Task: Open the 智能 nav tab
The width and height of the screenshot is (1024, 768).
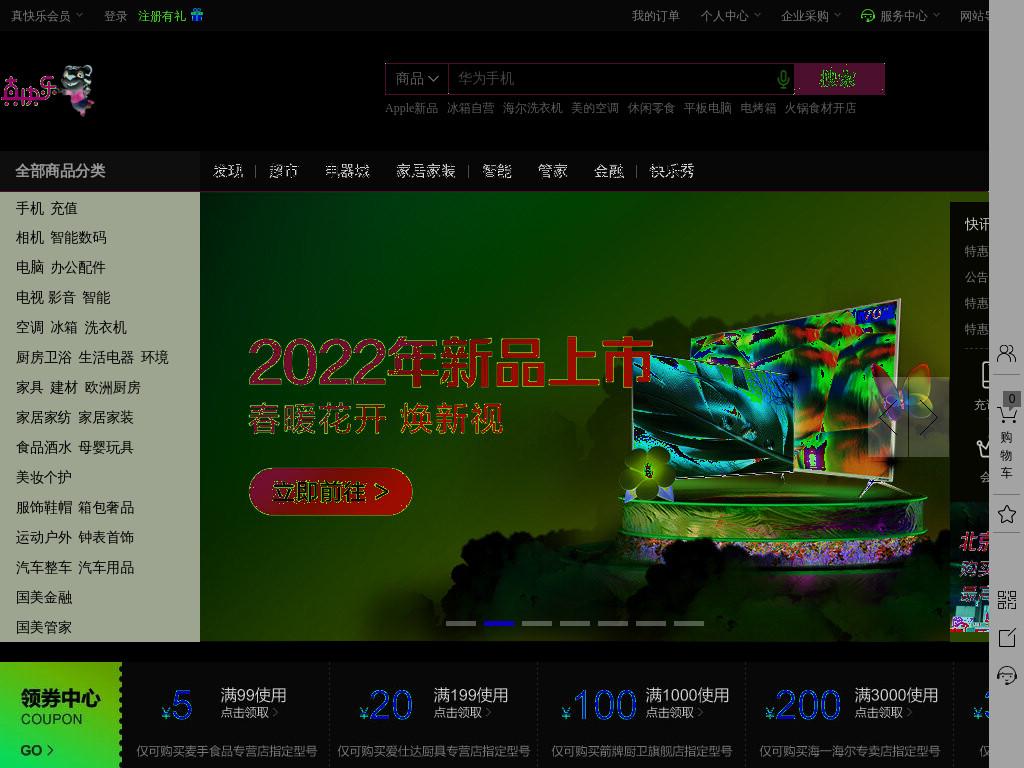Action: [497, 171]
